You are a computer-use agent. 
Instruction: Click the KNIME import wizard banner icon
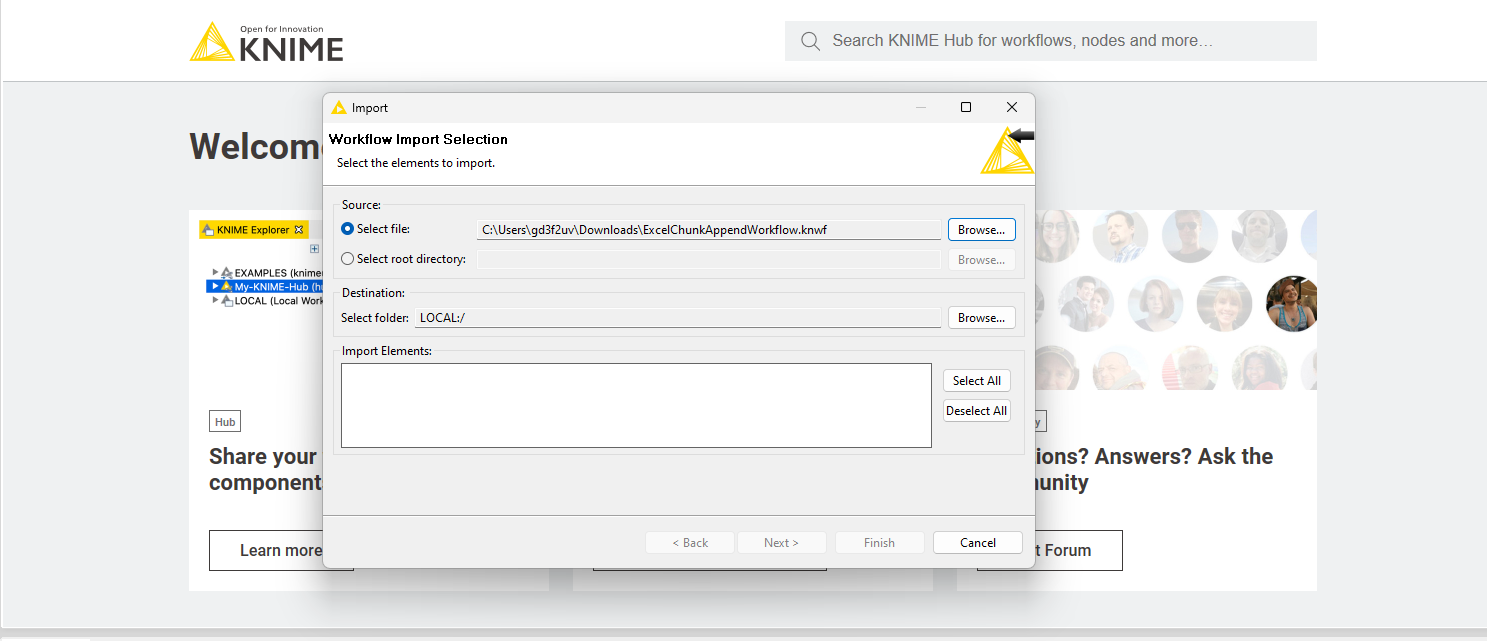click(x=1006, y=152)
